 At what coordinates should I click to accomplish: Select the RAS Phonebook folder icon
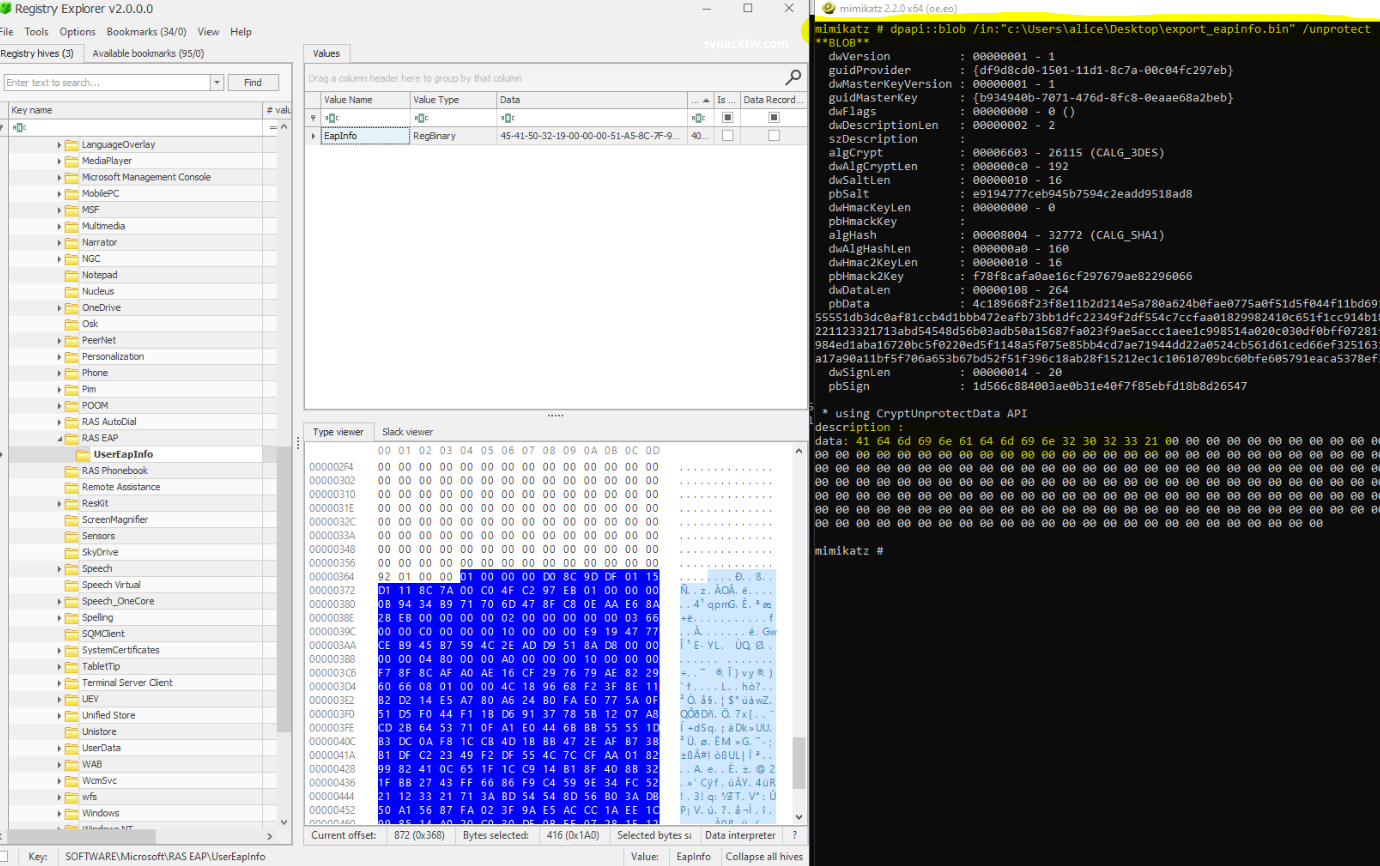pyautogui.click(x=72, y=471)
